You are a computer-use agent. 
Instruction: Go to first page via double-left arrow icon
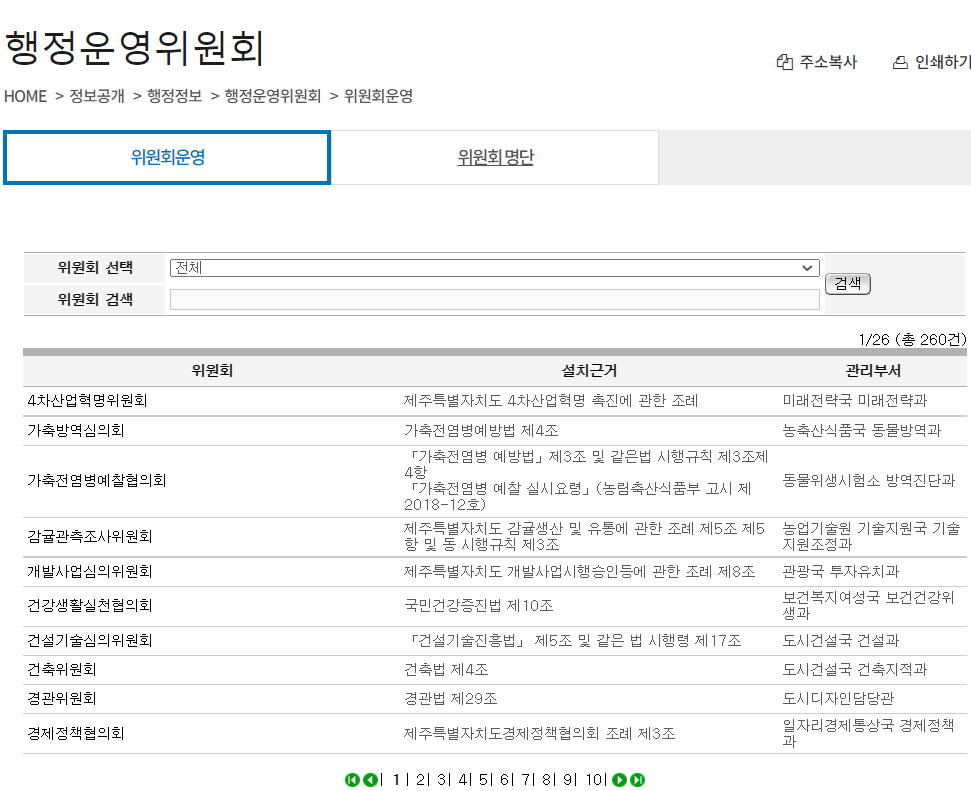pyautogui.click(x=351, y=779)
